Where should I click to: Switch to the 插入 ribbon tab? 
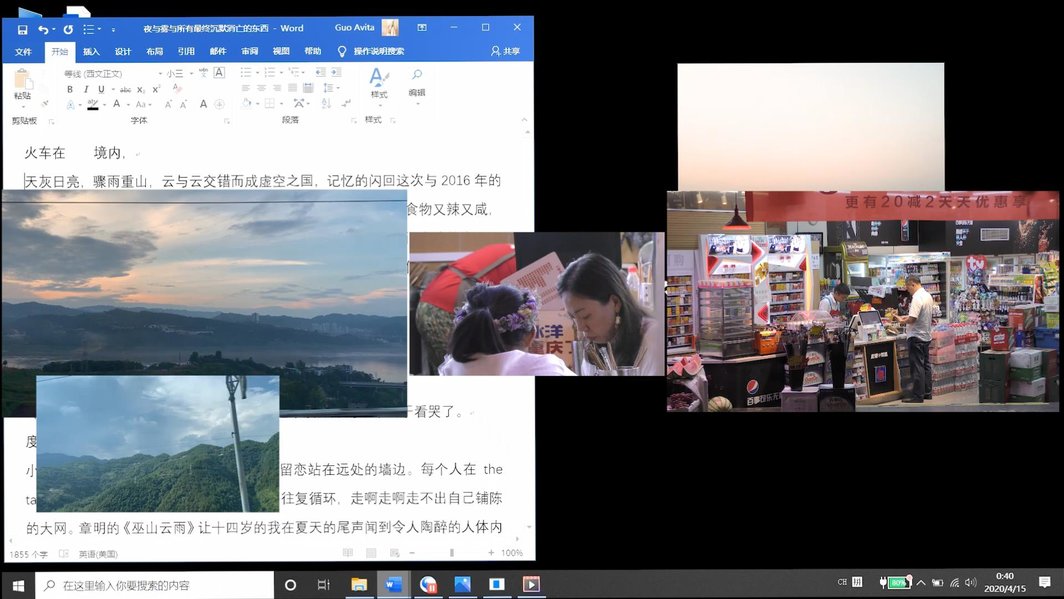tap(91, 51)
